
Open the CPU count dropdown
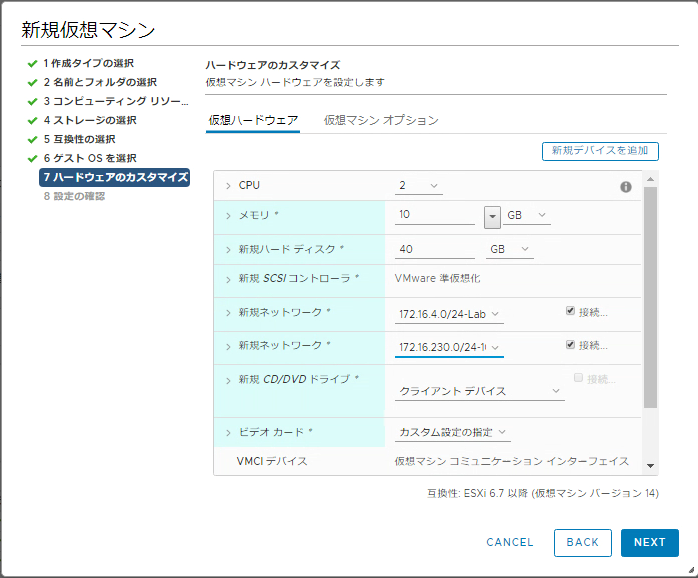418,186
